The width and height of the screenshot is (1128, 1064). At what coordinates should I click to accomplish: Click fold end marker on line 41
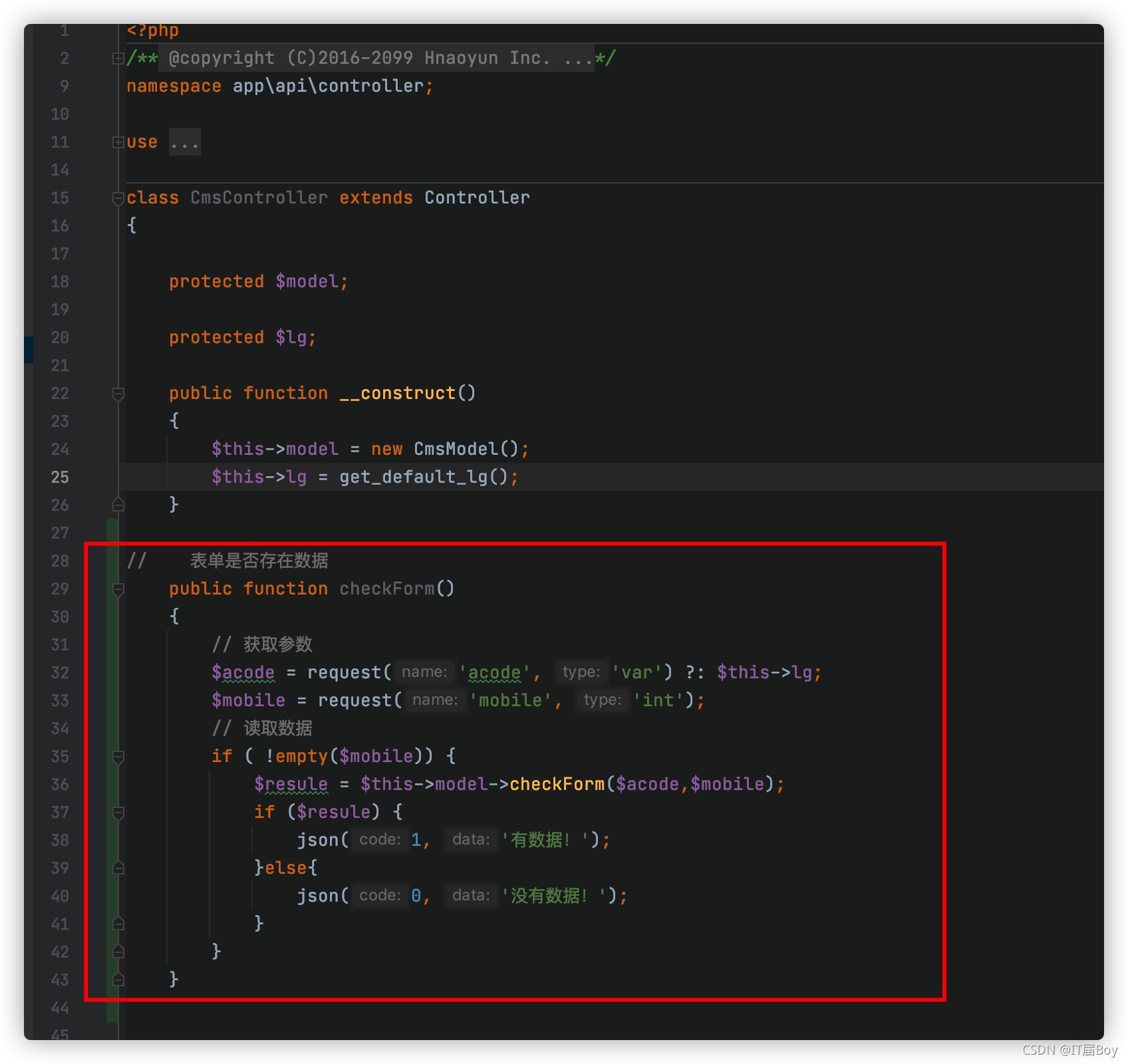(118, 924)
